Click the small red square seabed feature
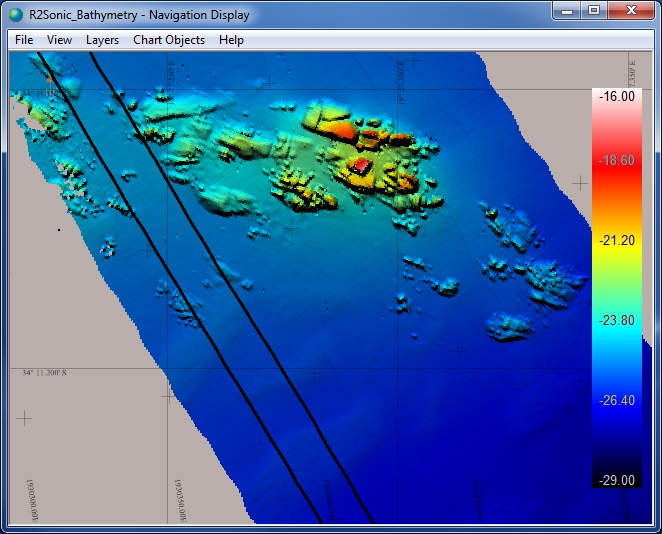The height and width of the screenshot is (534, 662). [x=362, y=164]
